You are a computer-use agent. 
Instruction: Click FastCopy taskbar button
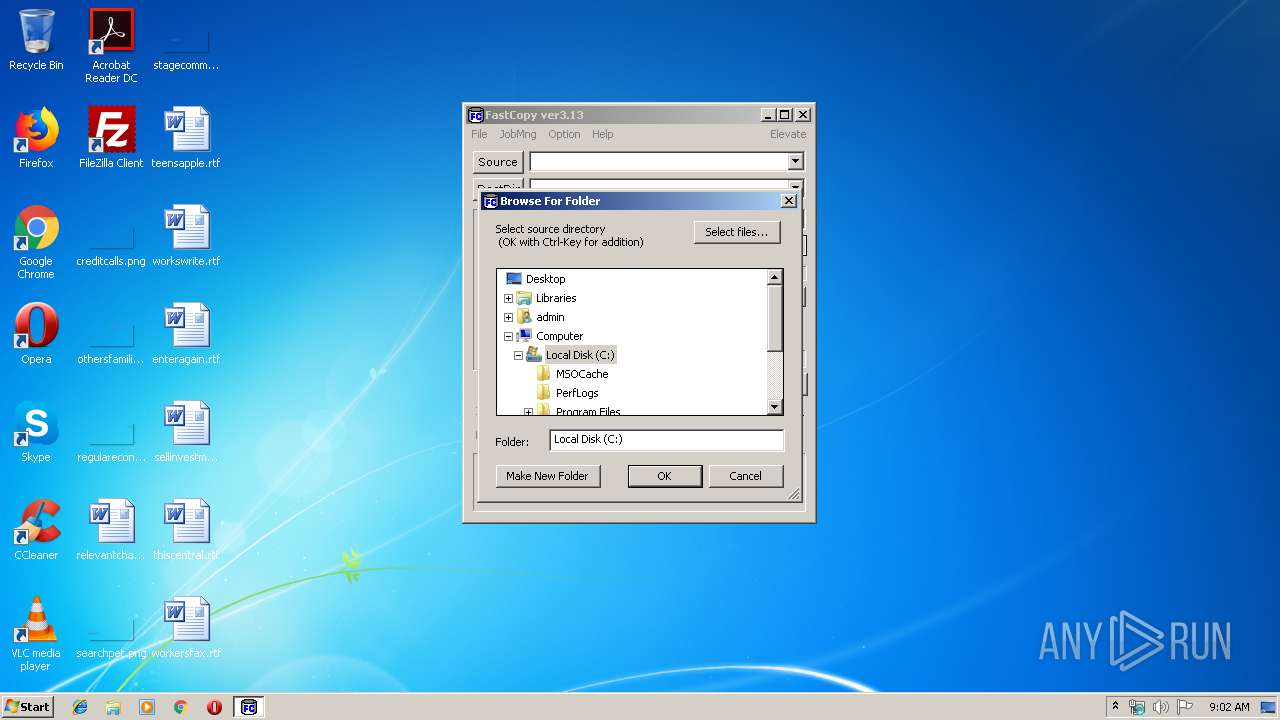(249, 707)
